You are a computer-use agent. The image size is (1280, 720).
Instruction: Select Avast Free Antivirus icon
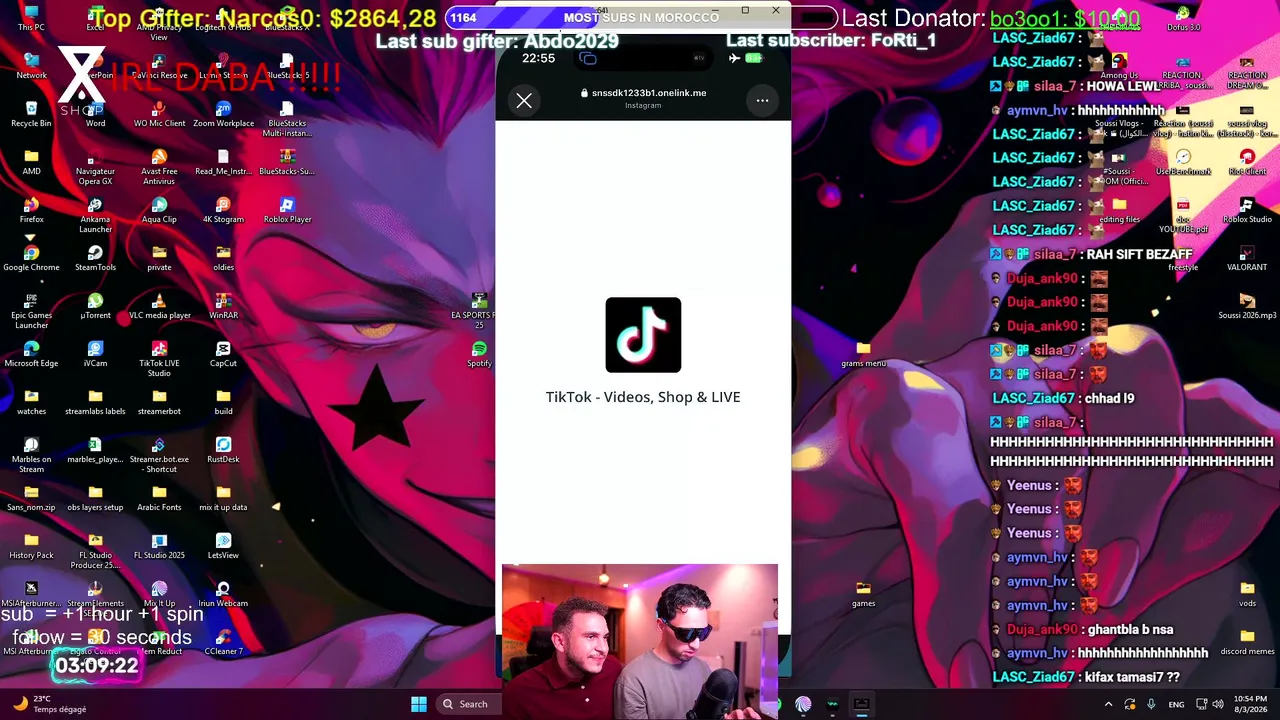pos(159,166)
